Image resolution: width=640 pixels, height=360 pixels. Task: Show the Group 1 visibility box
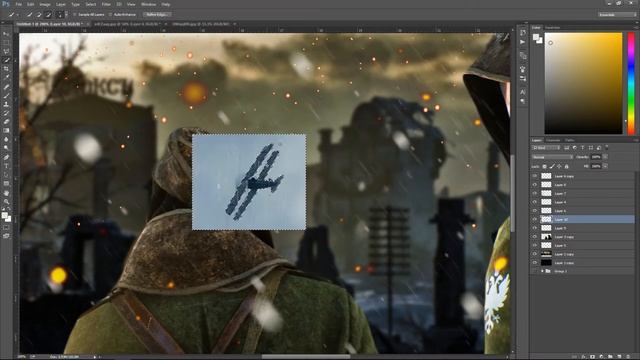pos(535,271)
